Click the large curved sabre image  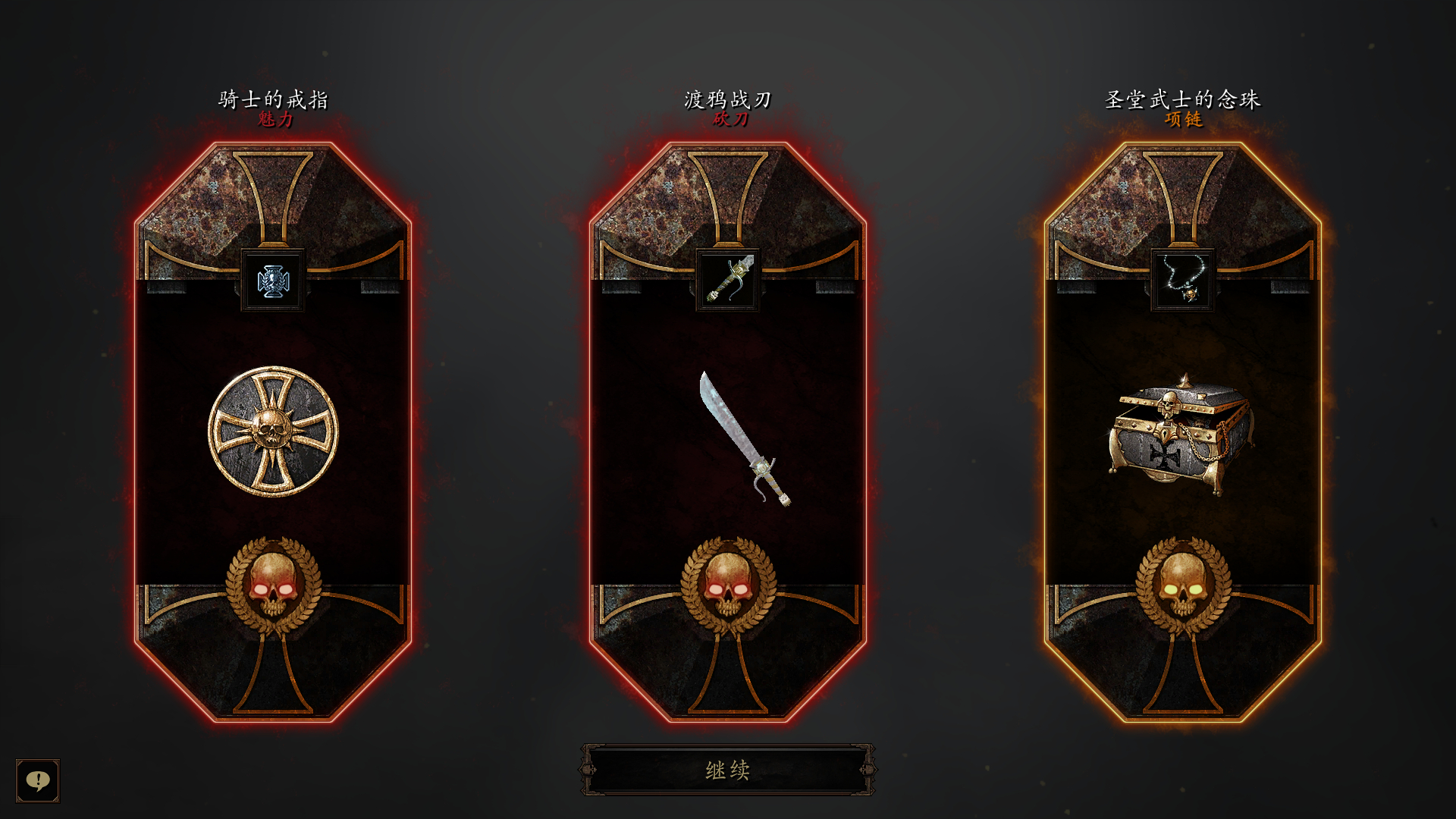click(x=745, y=438)
